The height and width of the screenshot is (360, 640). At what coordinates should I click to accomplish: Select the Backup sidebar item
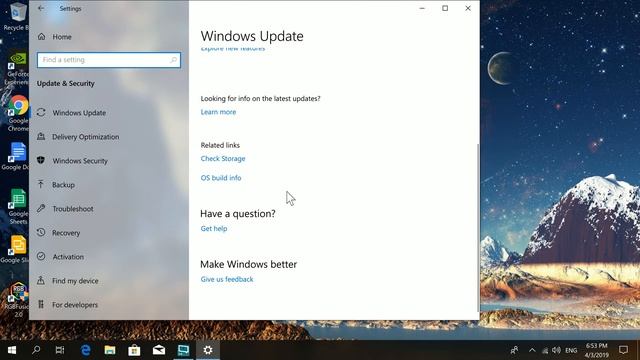point(56,185)
